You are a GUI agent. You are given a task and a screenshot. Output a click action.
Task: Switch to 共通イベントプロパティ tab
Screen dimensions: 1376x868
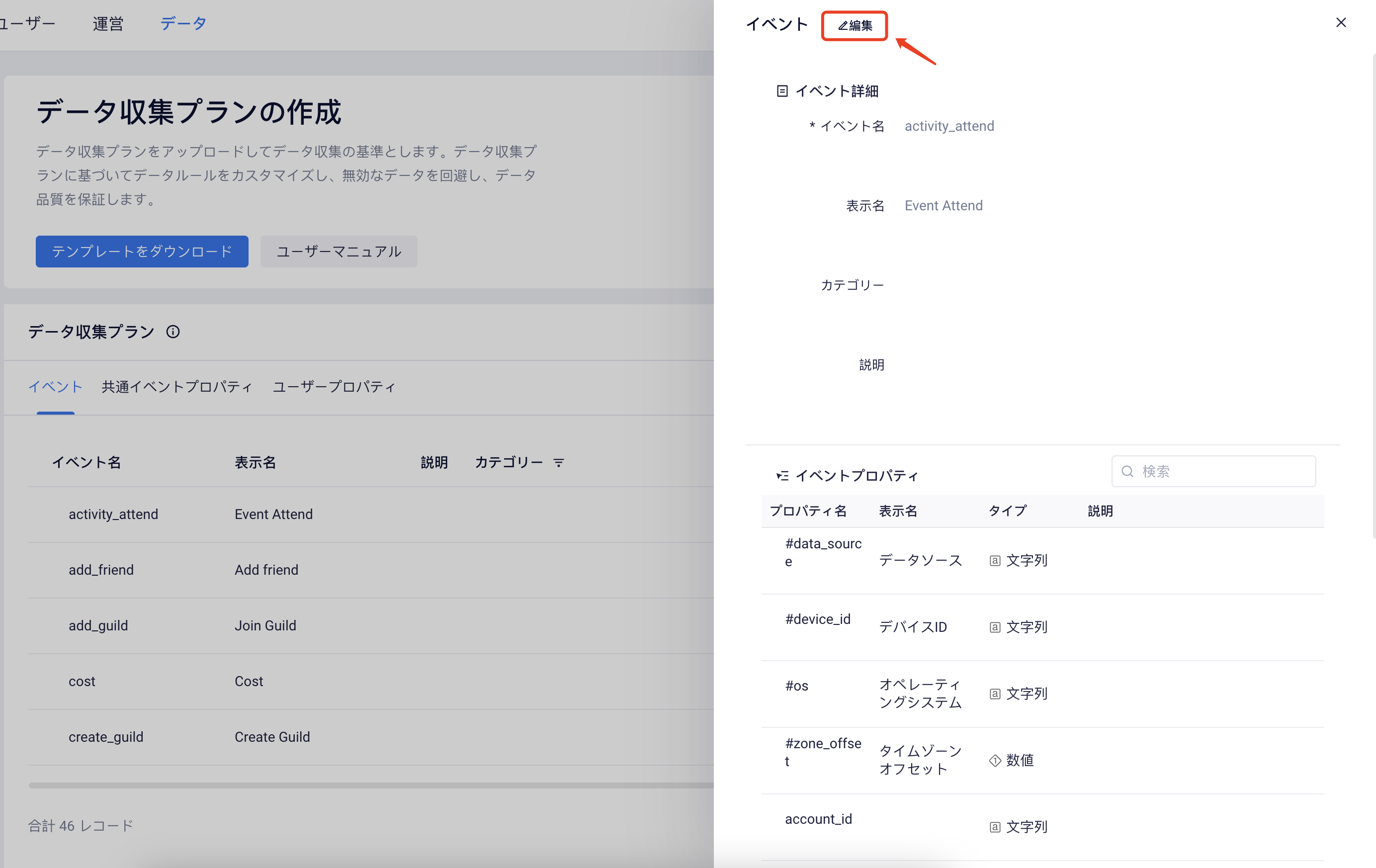pyautogui.click(x=176, y=387)
